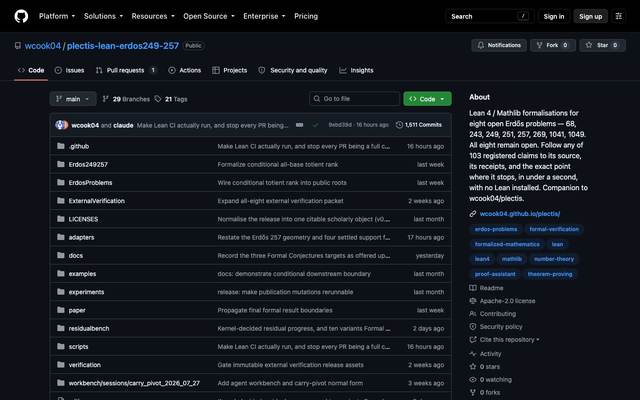The height and width of the screenshot is (400, 640).
Task: Expand the Platform menu
Action: point(57,16)
